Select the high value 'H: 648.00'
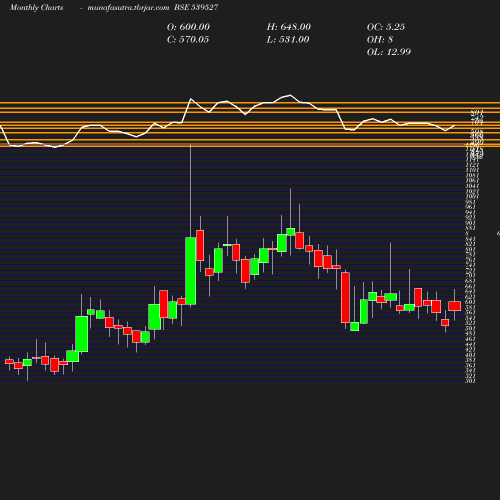The image size is (500, 500). pos(289,27)
